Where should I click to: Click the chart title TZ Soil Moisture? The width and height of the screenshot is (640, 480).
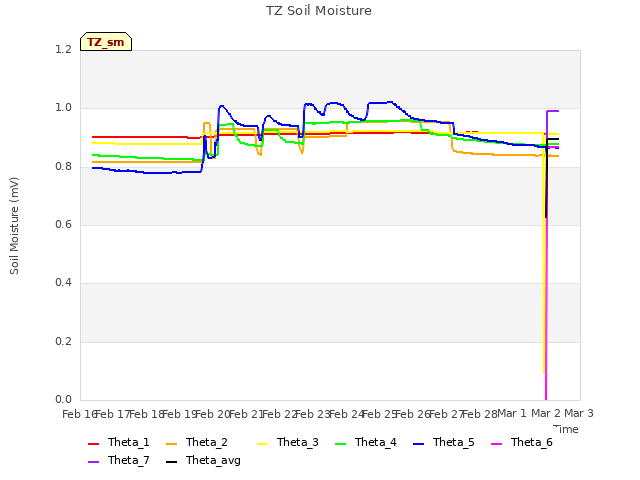coord(319,11)
